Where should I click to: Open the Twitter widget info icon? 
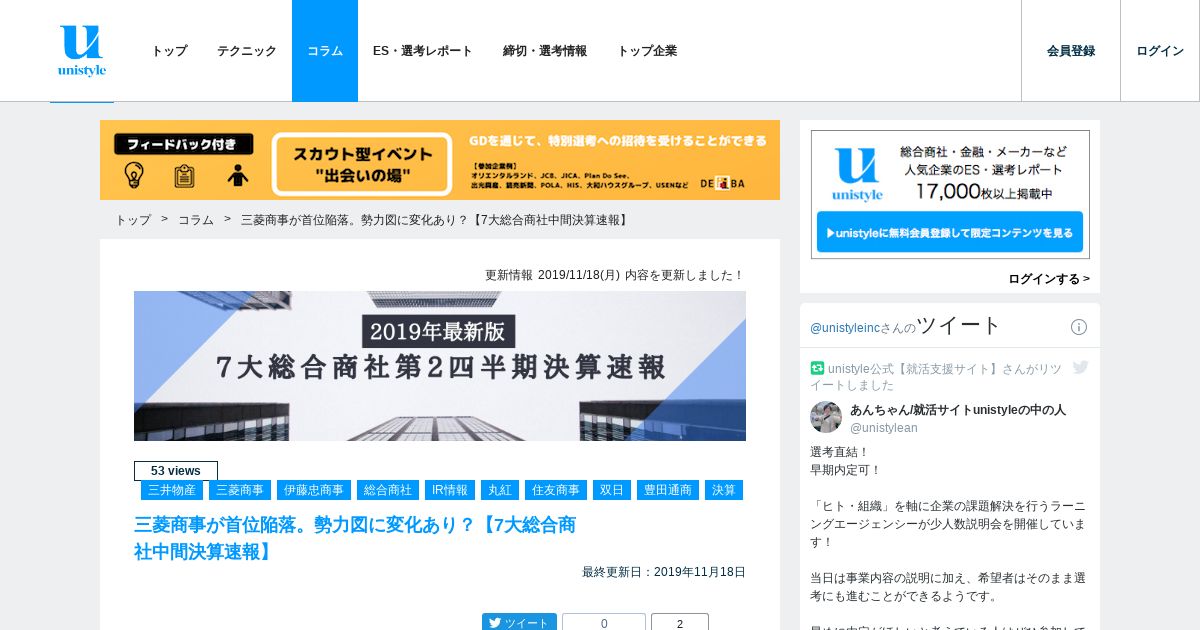[x=1079, y=327]
